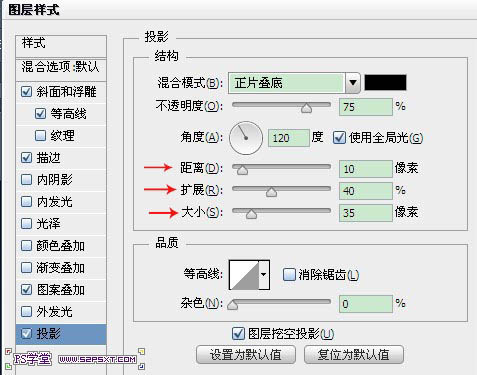Select the 等高线 sub-style label in list
This screenshot has height=375, width=477.
click(68, 114)
